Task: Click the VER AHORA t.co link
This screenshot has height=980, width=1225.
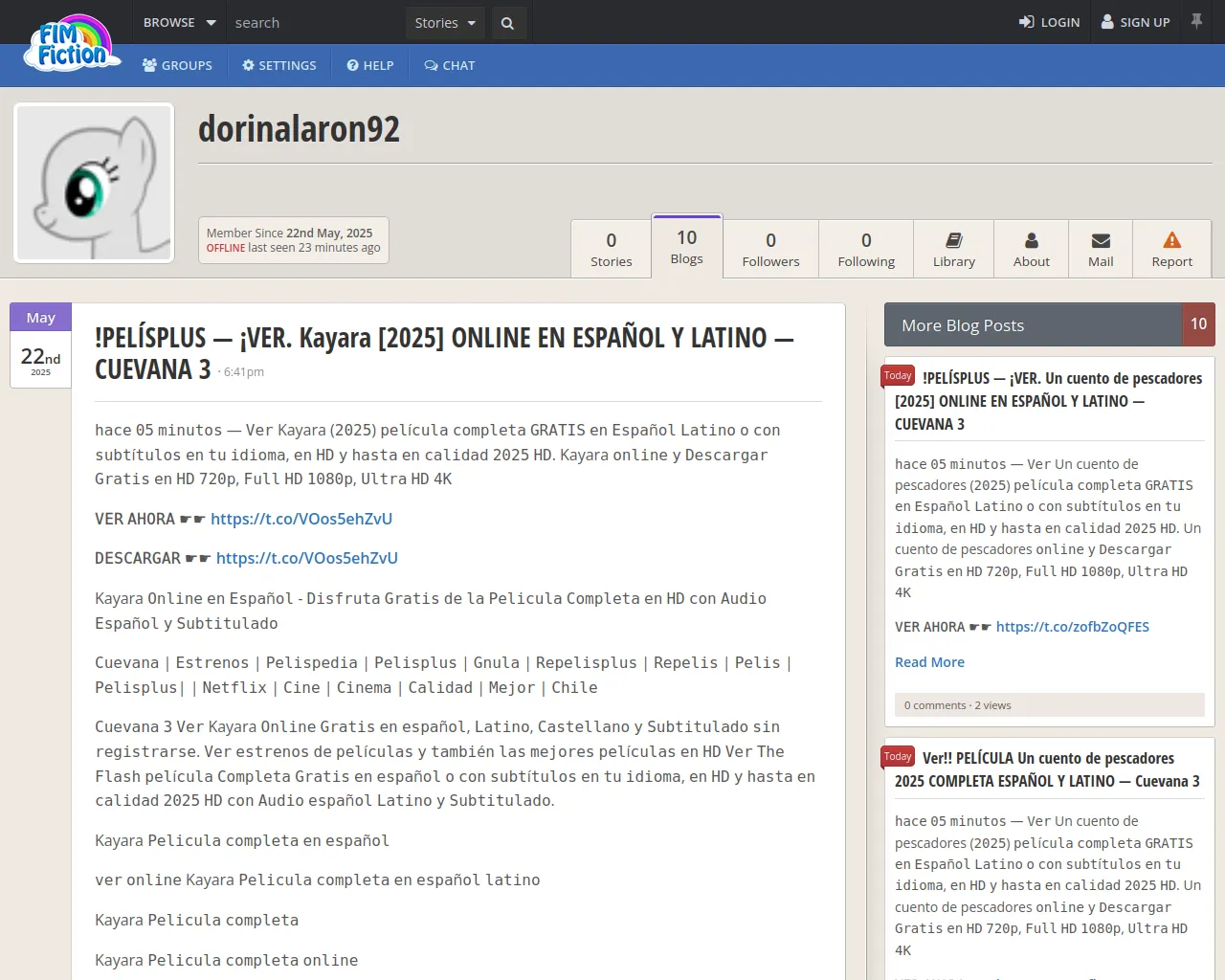Action: [x=301, y=519]
